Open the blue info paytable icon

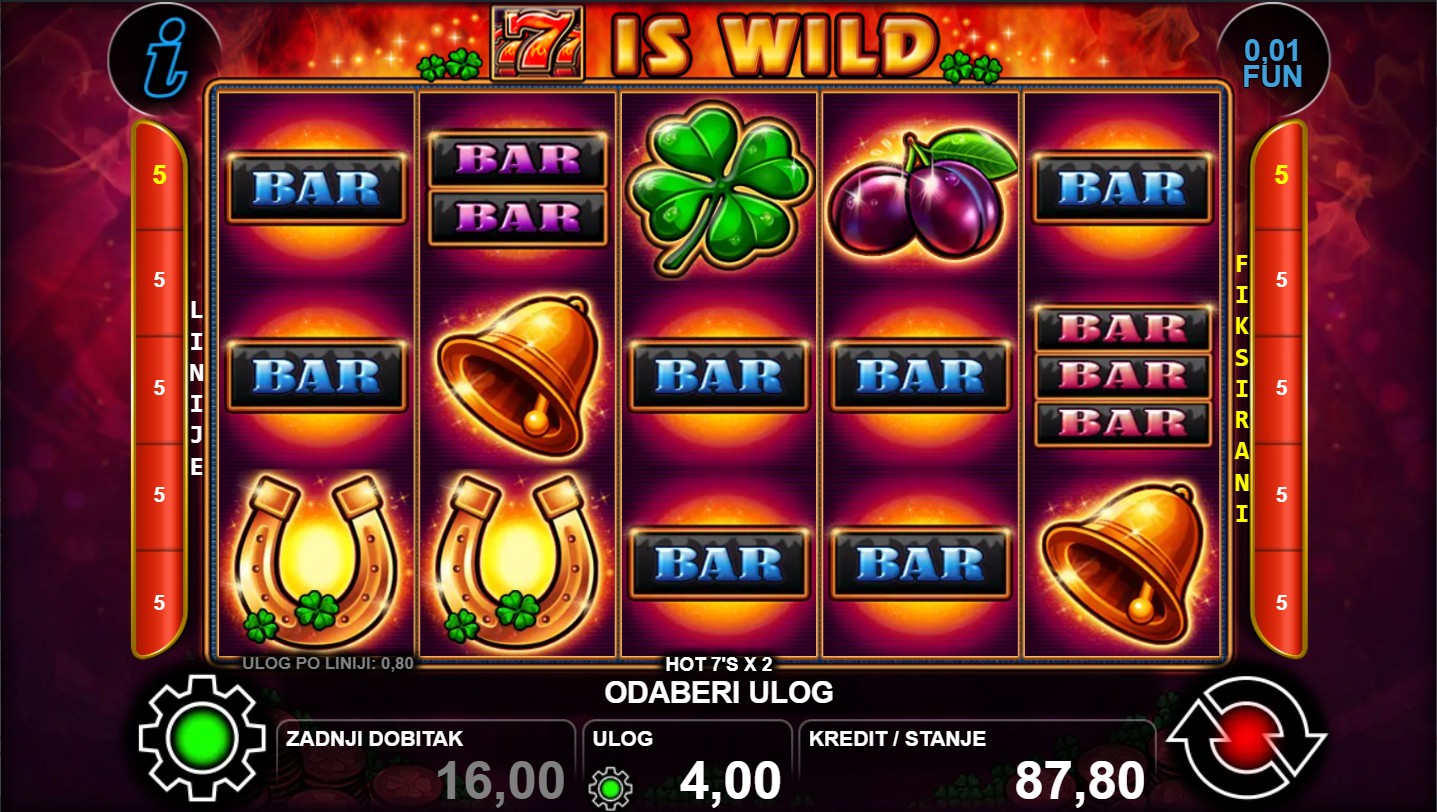(x=164, y=59)
